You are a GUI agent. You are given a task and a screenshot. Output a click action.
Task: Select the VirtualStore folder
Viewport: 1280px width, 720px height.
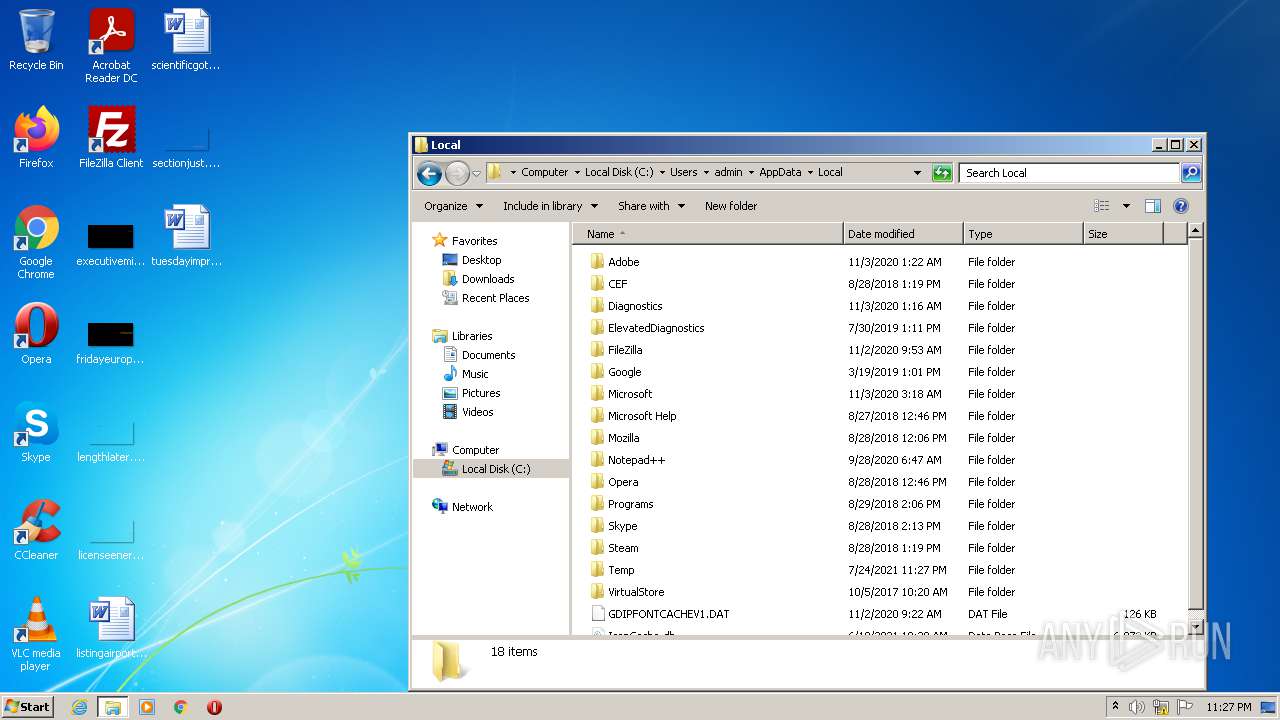pos(627,592)
